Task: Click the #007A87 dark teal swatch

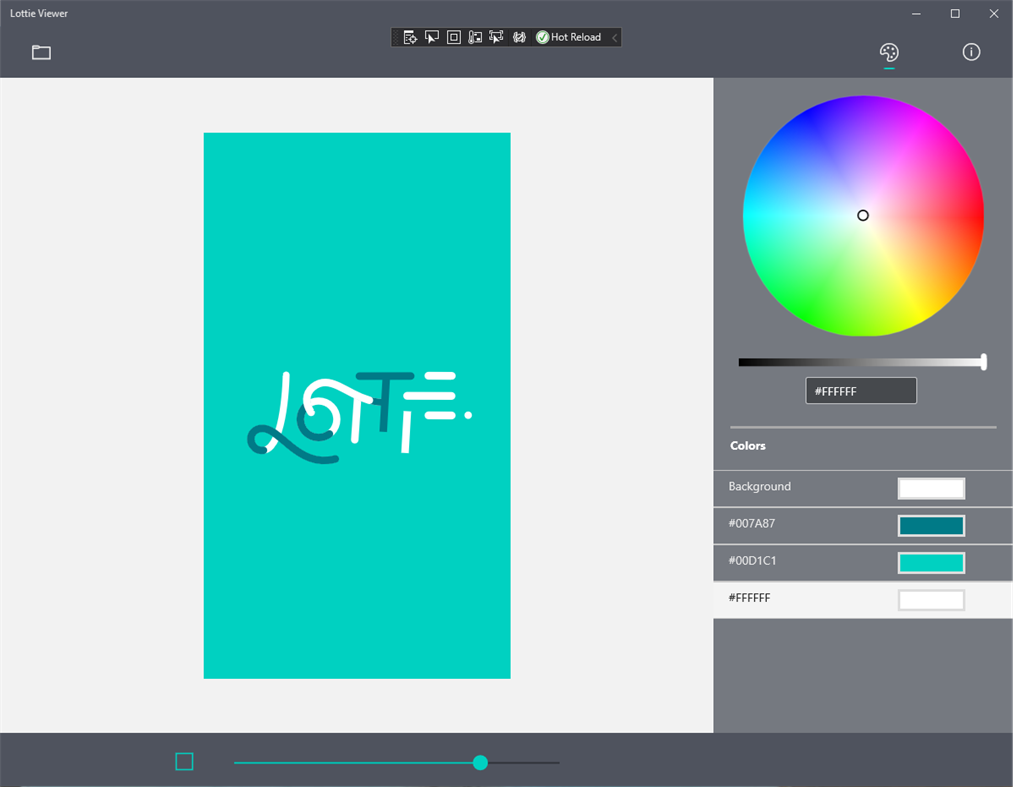Action: coord(931,525)
